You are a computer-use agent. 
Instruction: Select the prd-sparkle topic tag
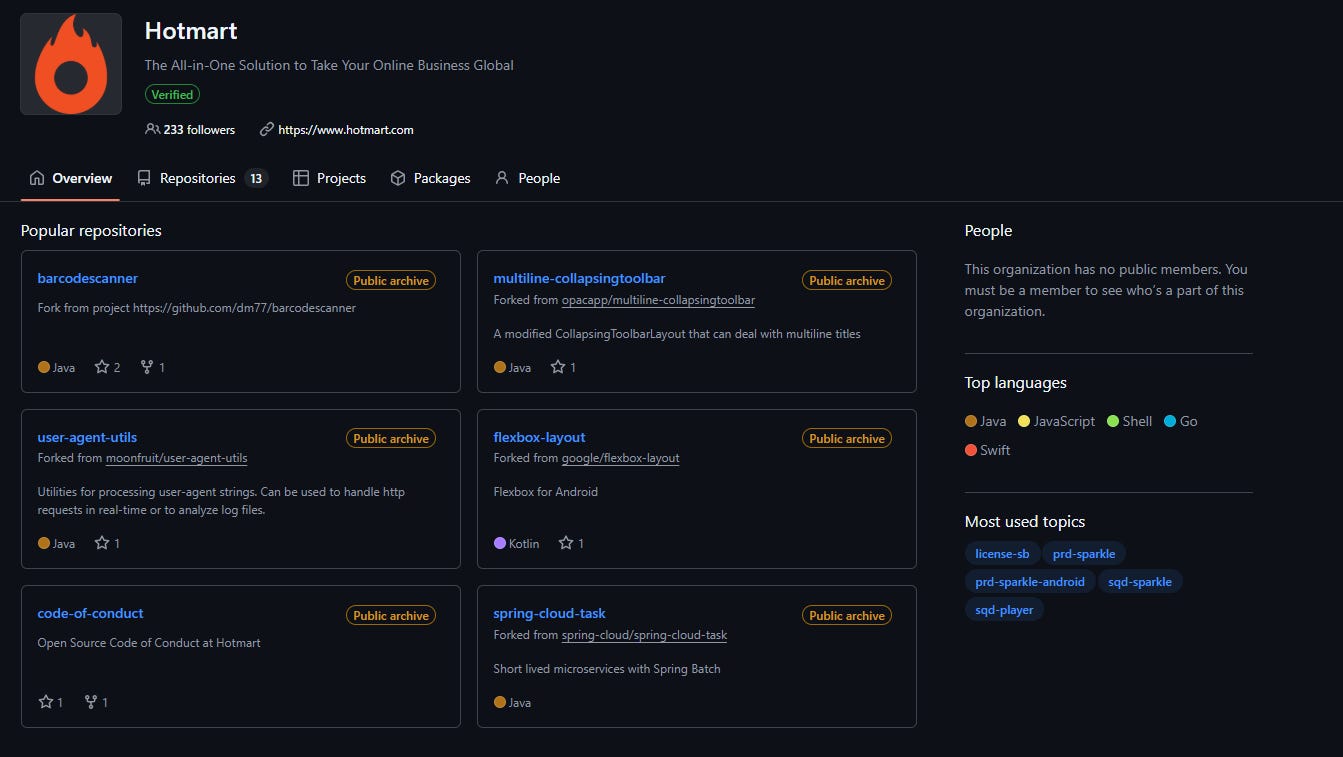(x=1084, y=553)
